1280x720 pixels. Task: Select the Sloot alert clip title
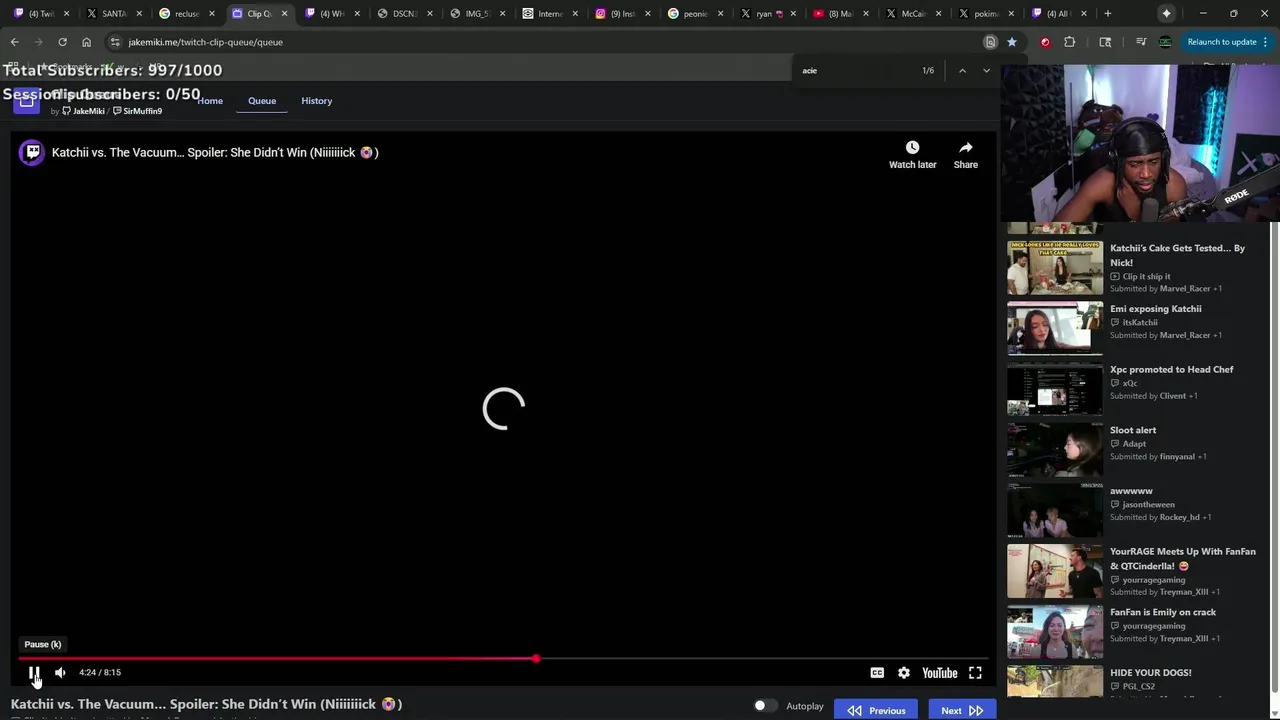click(x=1133, y=430)
